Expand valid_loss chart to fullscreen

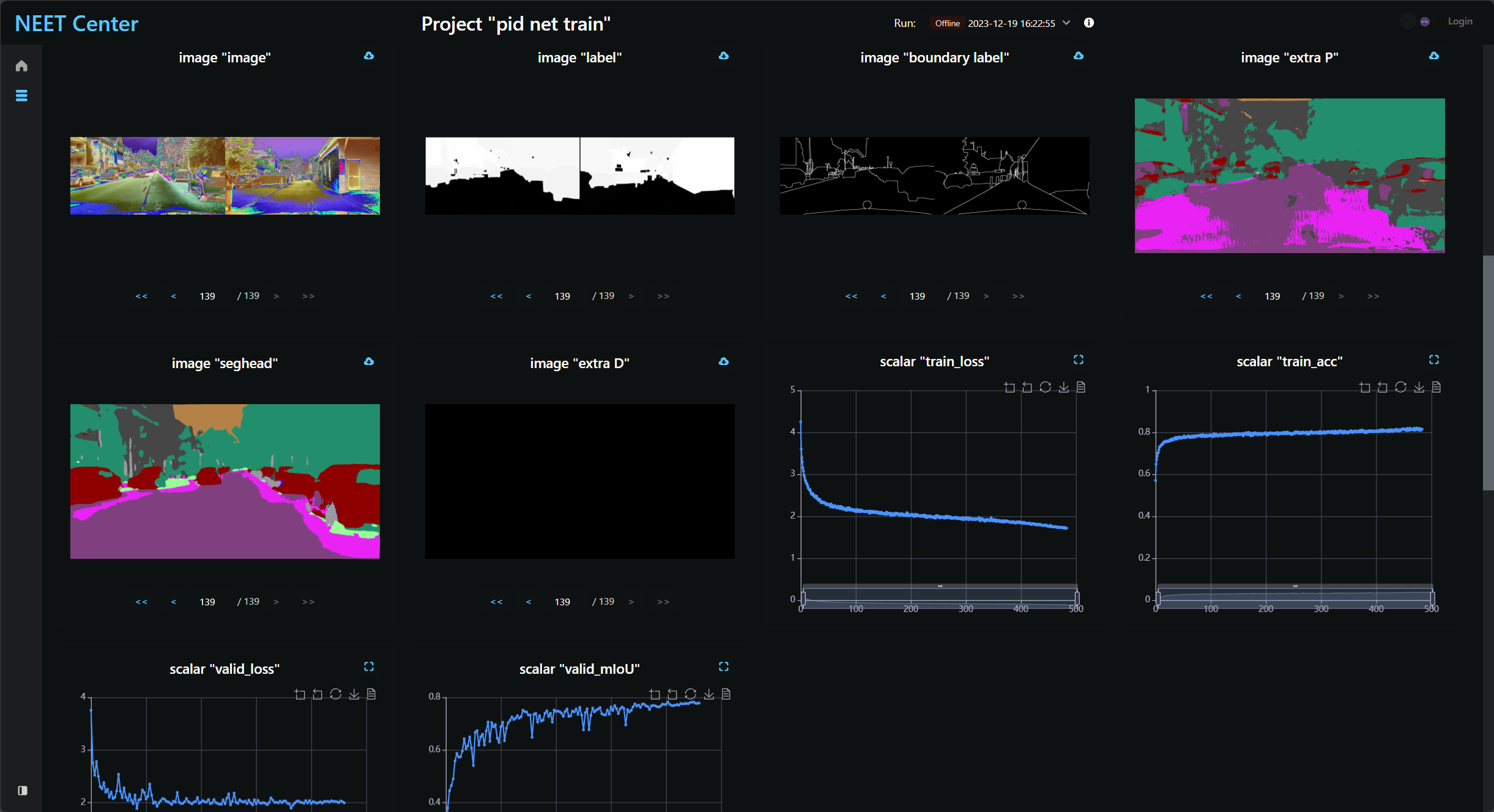368,667
